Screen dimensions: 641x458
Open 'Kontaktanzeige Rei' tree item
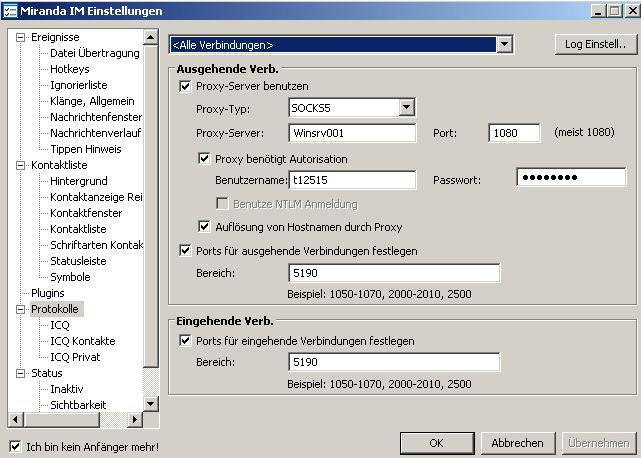96,197
